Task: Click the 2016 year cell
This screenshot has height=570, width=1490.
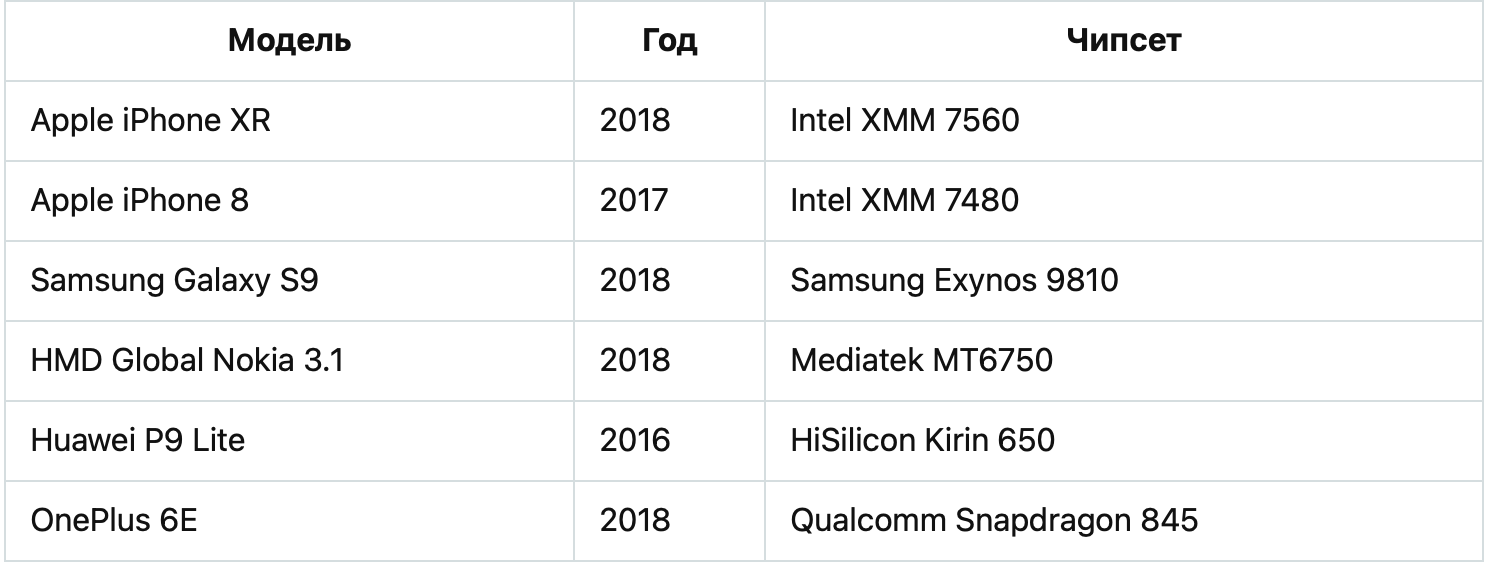Action: [669, 441]
